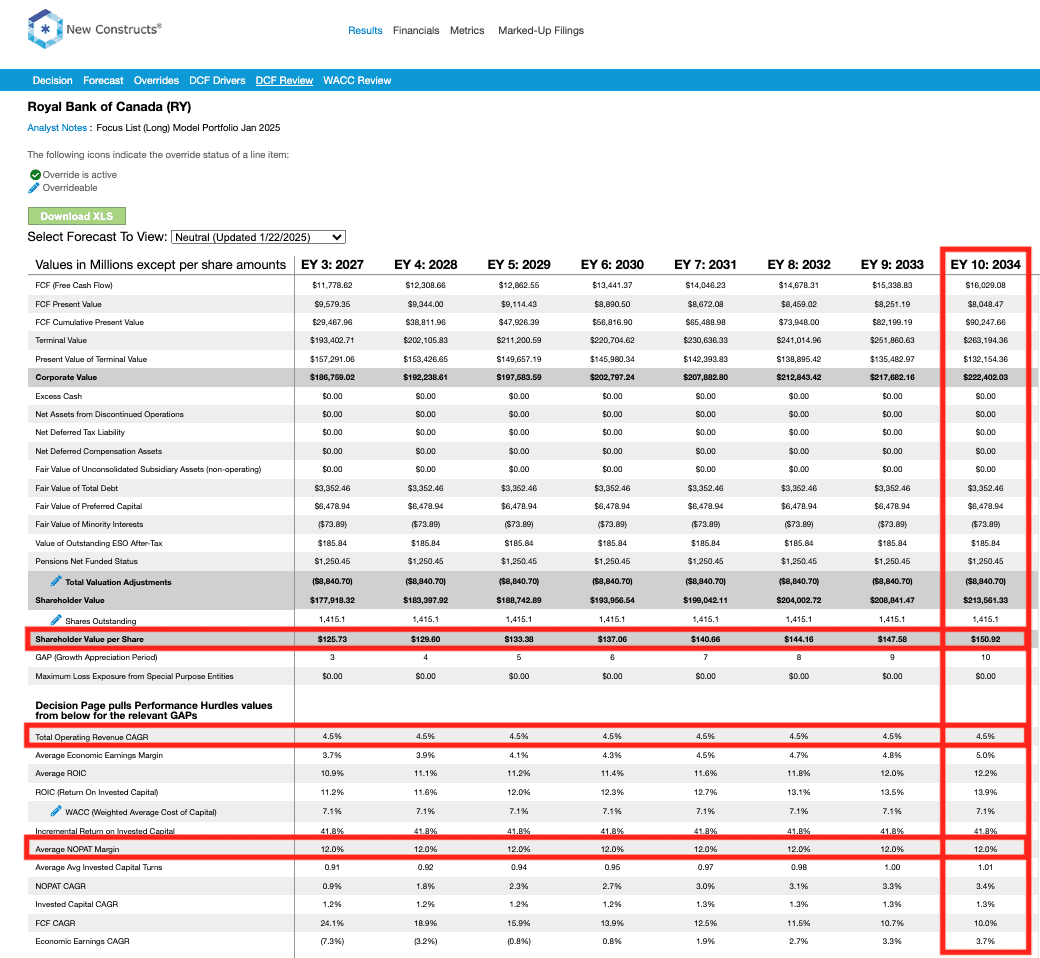Click the $150.92 shareholder value per share
Image resolution: width=1040 pixels, height=958 pixels.
click(x=986, y=639)
